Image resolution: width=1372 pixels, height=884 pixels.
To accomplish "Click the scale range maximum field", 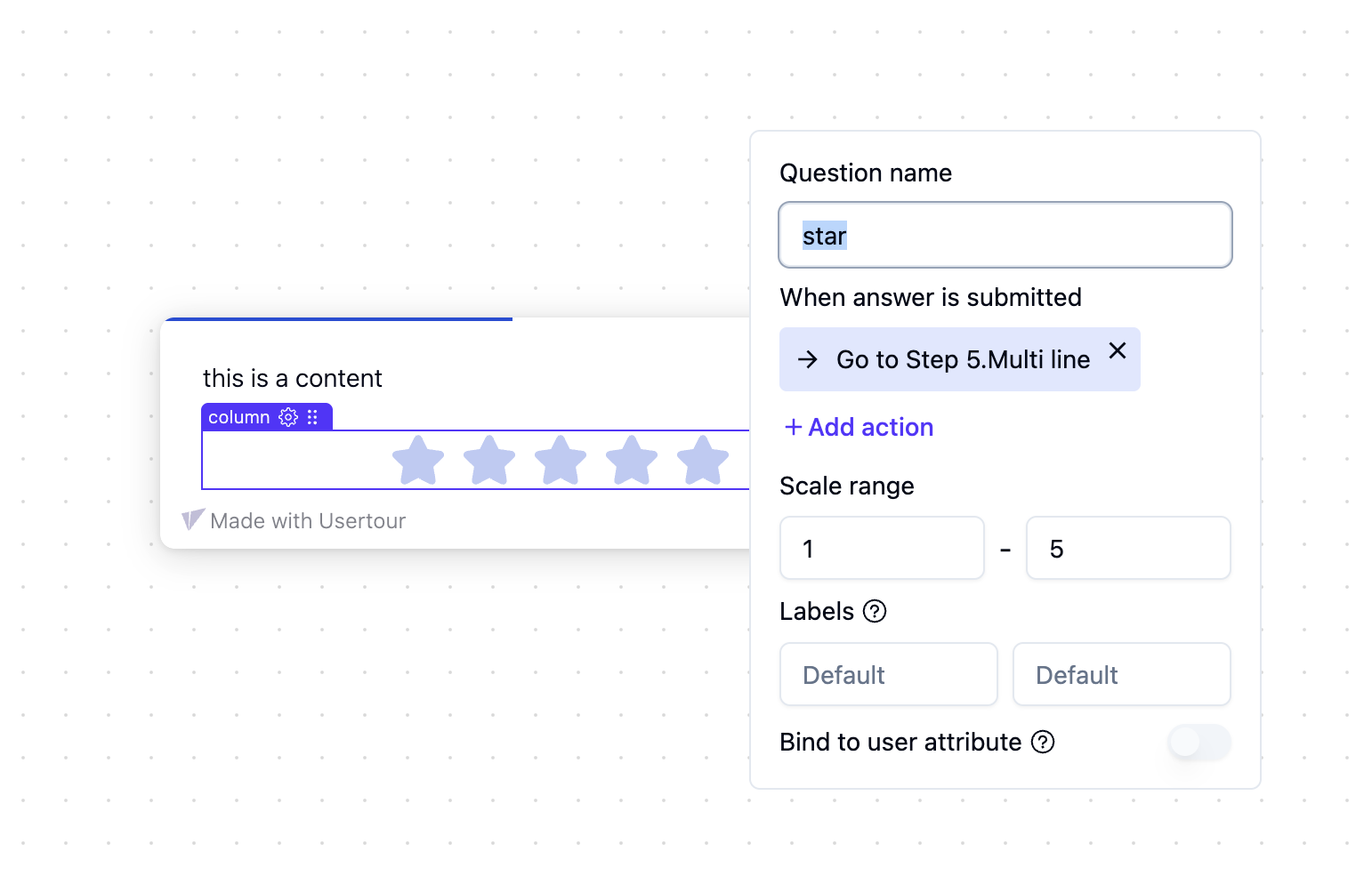I will click(x=1128, y=549).
